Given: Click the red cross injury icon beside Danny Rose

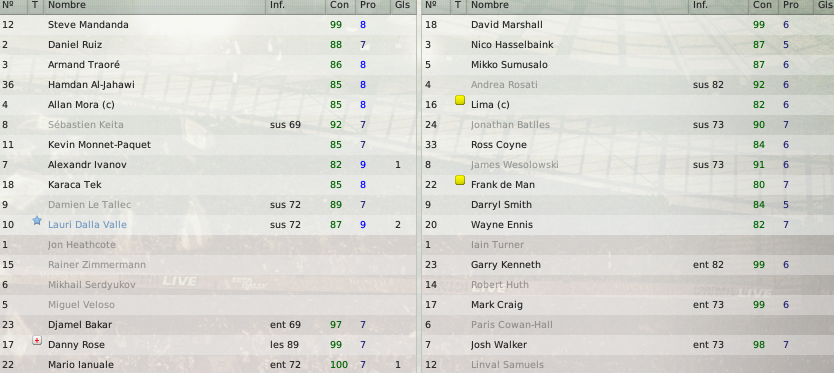Looking at the screenshot, I should (x=37, y=341).
